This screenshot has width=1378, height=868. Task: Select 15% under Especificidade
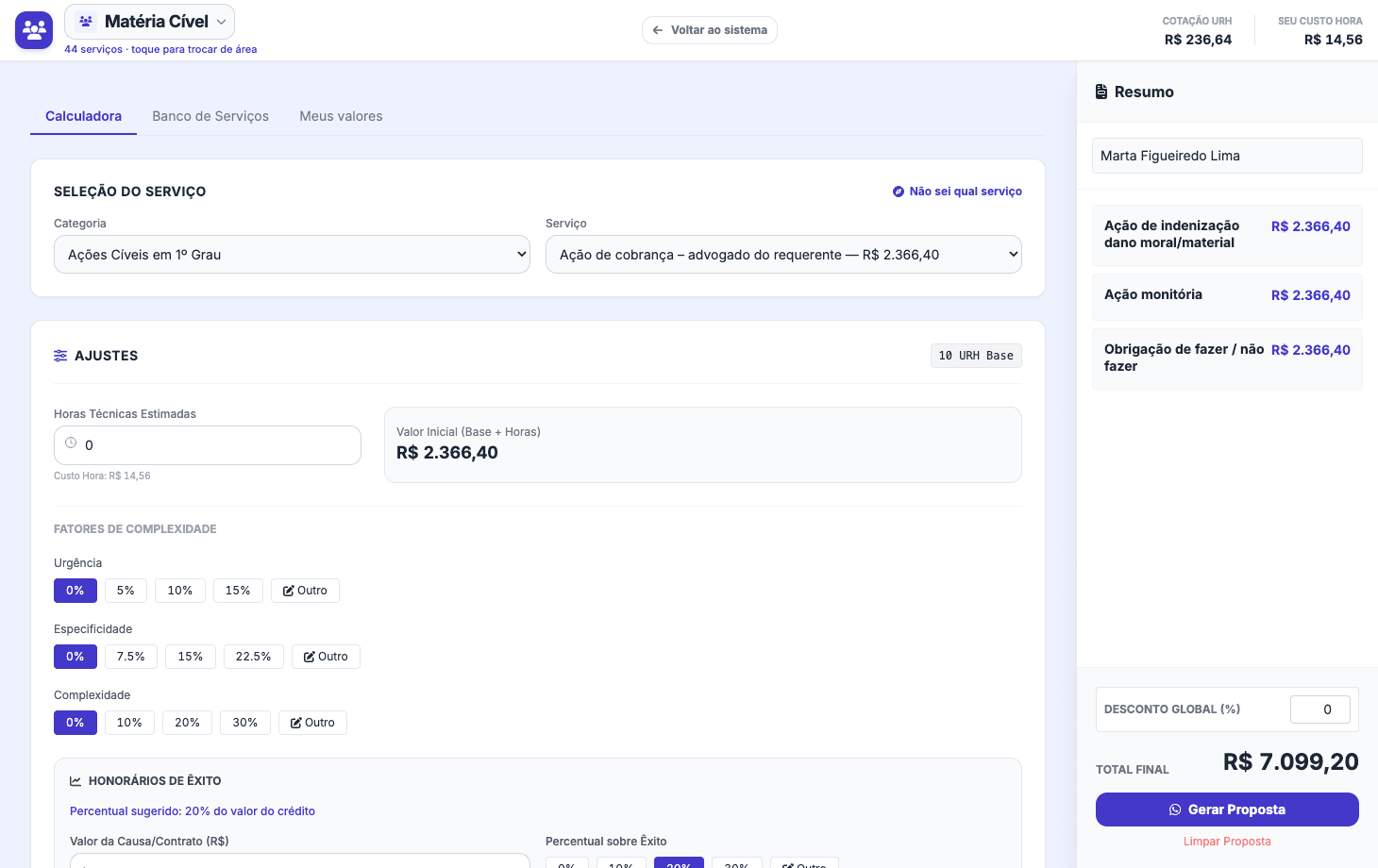click(x=191, y=657)
